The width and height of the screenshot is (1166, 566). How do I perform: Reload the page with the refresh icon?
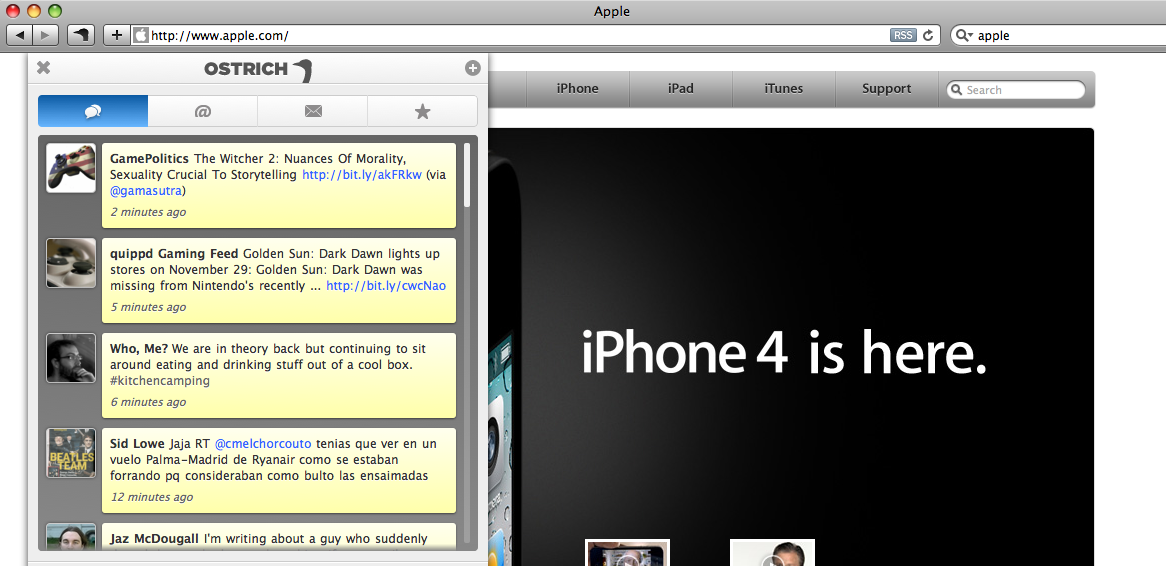[x=928, y=35]
